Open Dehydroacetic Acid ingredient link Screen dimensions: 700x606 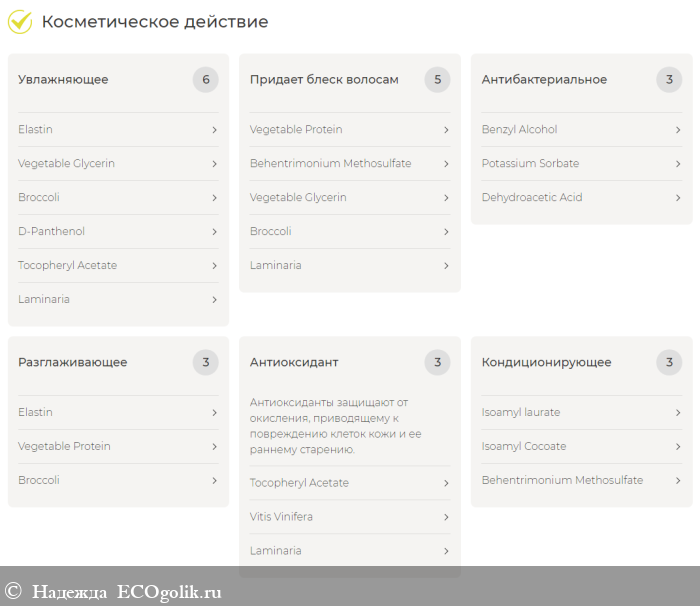(x=531, y=198)
